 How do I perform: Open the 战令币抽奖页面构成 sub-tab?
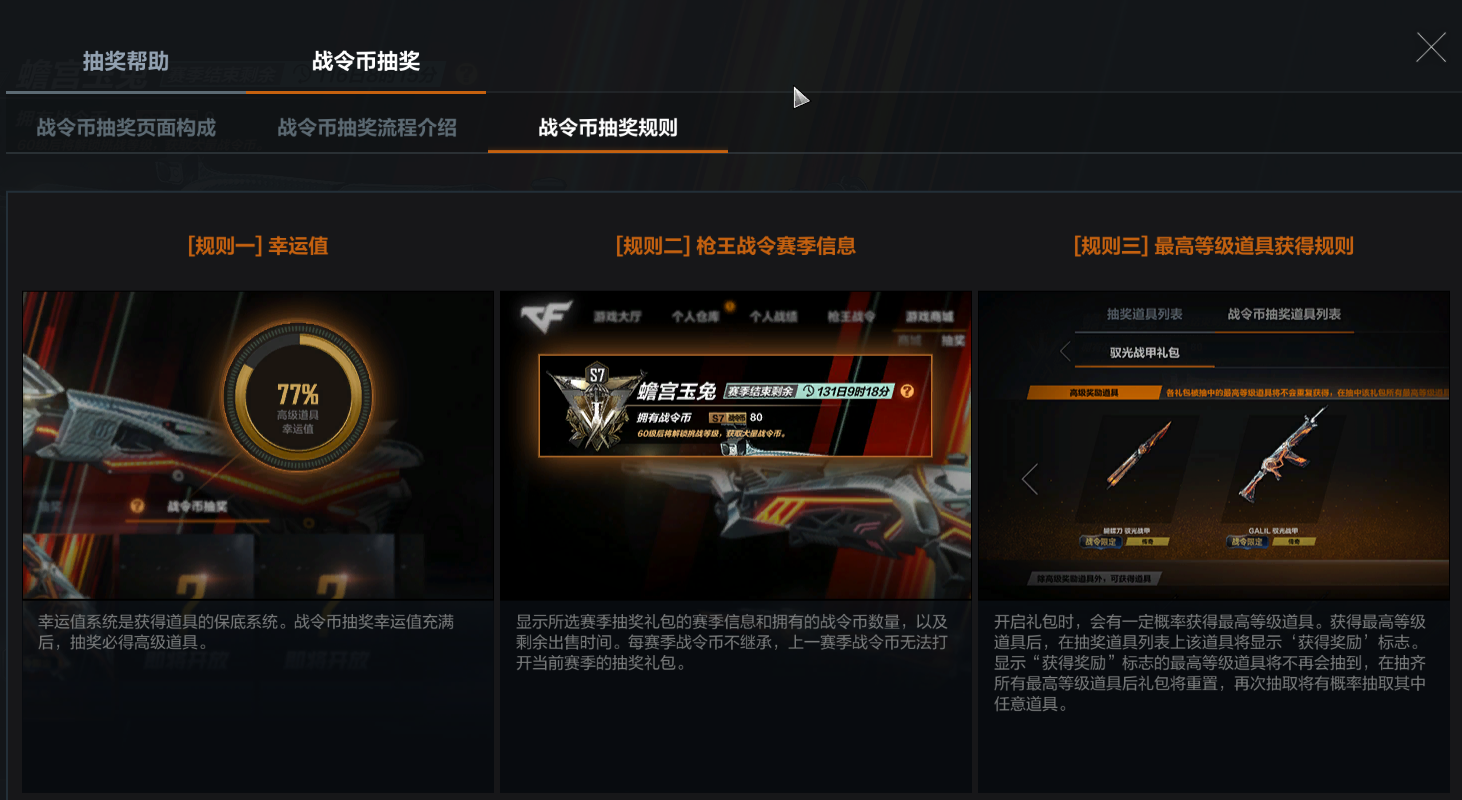click(126, 128)
